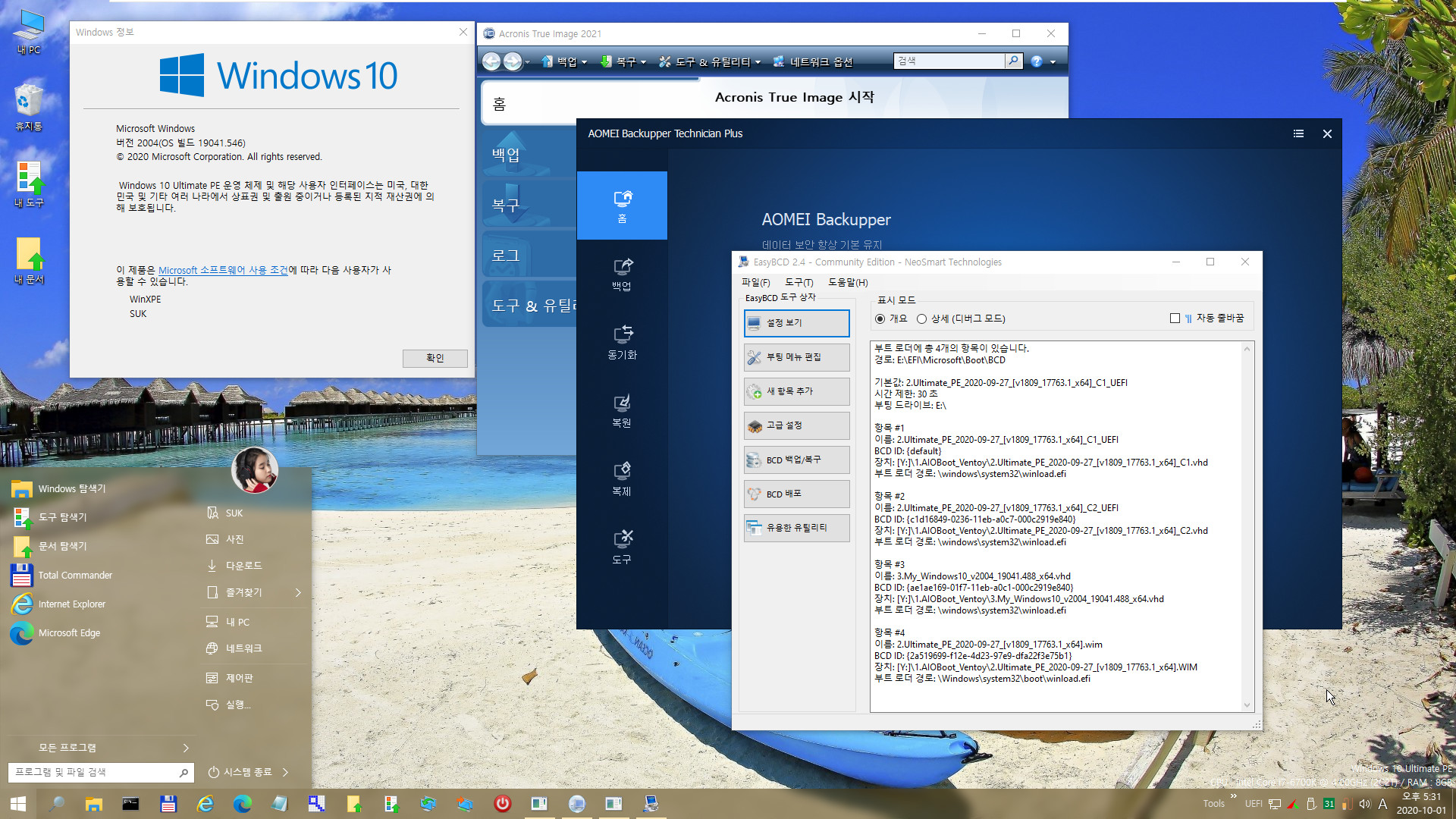
Task: Open AOMEI Backupper 도구 sidebar icon
Action: click(622, 548)
